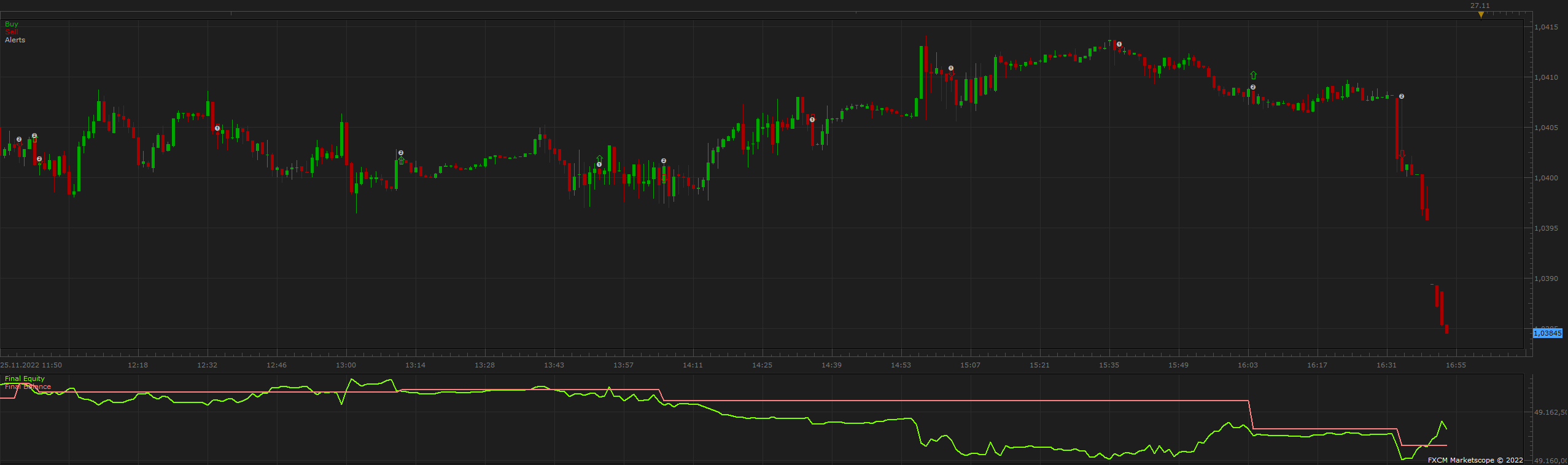The height and width of the screenshot is (465, 1568).
Task: Click price axis label 1,0410
Action: (x=1546, y=77)
